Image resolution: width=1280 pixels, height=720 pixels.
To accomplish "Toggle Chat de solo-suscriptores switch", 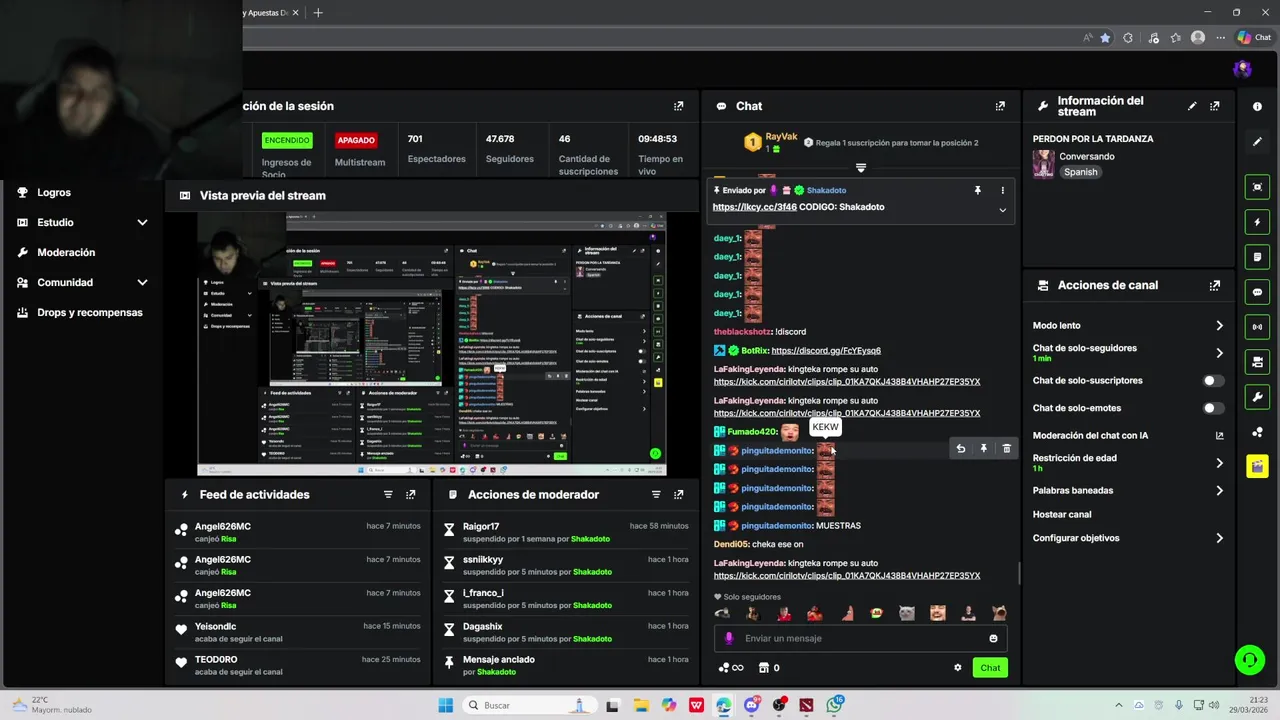I will [x=1213, y=381].
